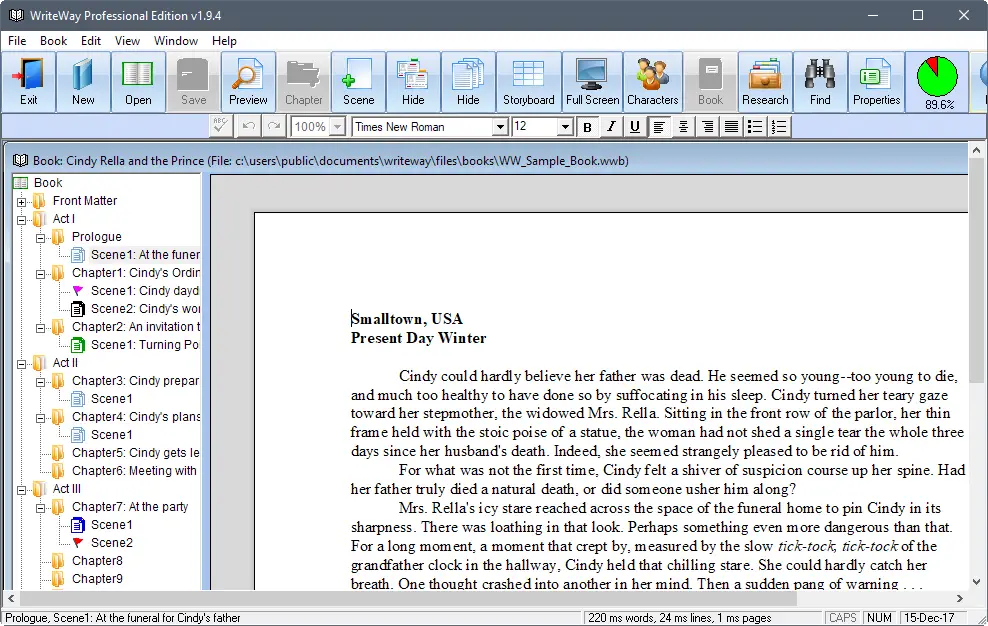Toggle italic formatting
Viewport: 988px width, 626px height.
click(611, 127)
